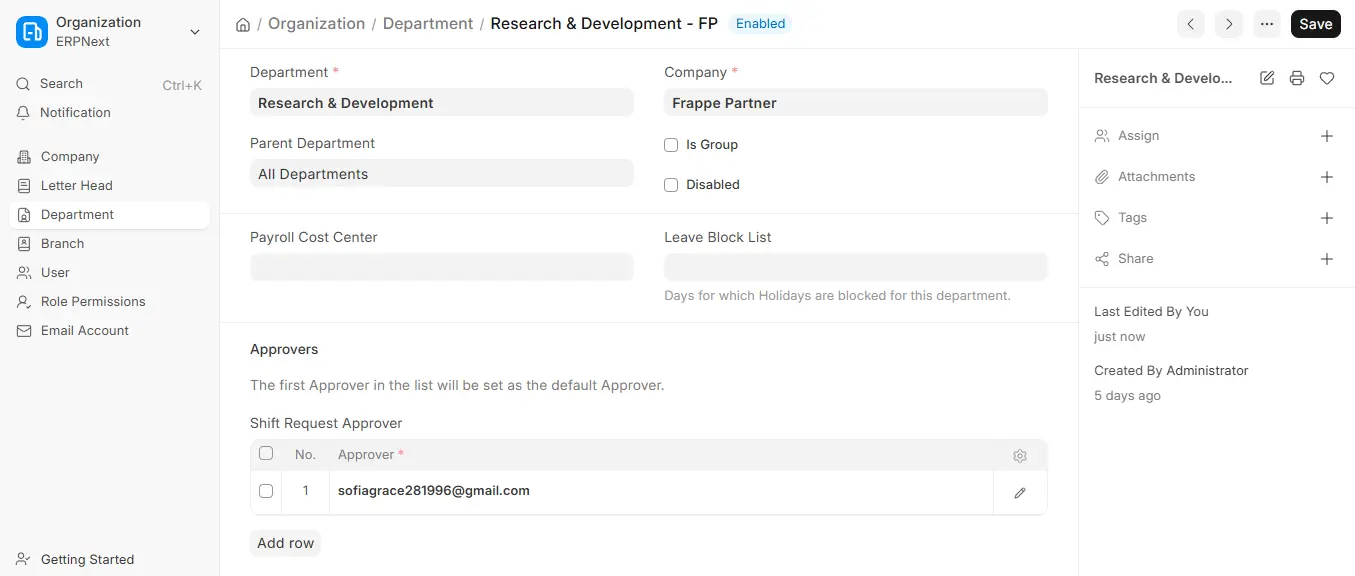Screen dimensions: 1355x576
Task: Click the Approvers section heading
Action: pyautogui.click(x=284, y=350)
